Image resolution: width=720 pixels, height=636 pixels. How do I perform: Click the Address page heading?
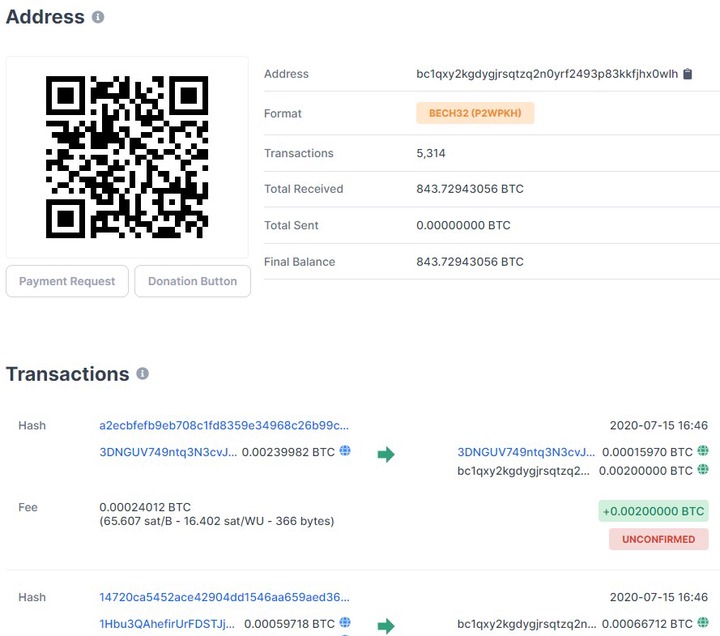coord(45,17)
